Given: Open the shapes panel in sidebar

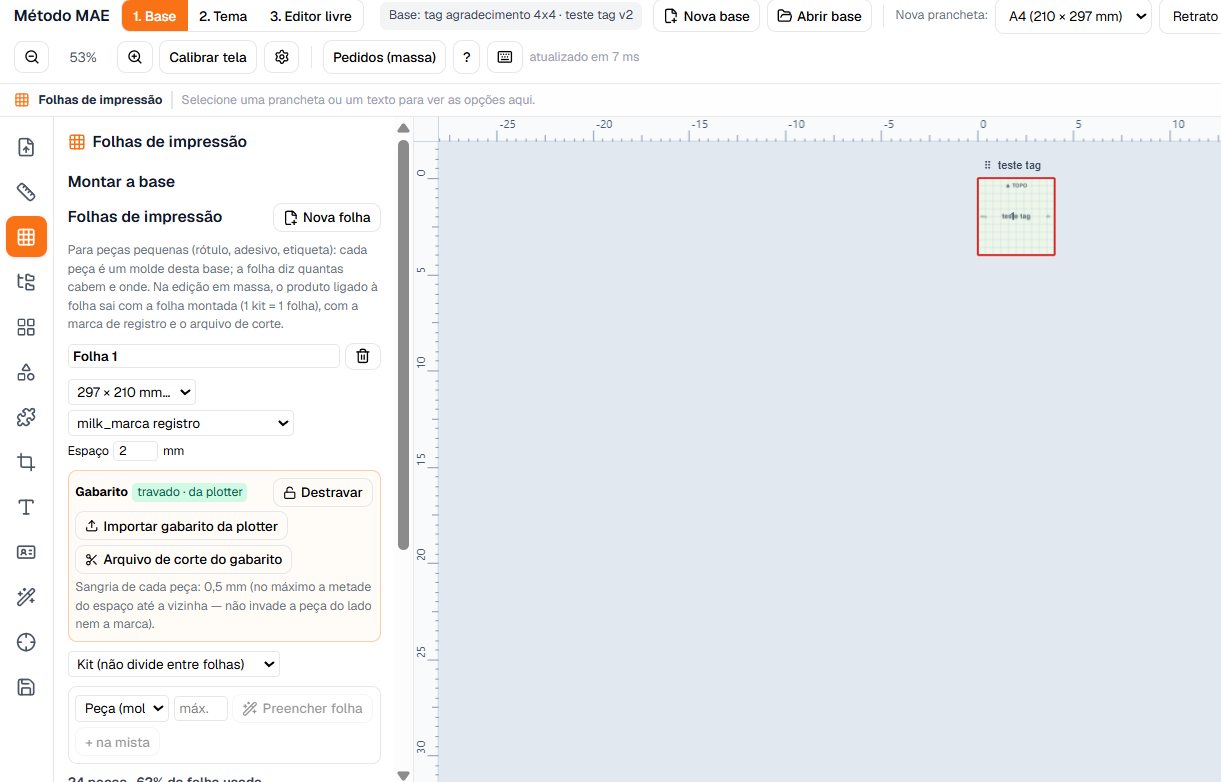Looking at the screenshot, I should (27, 372).
